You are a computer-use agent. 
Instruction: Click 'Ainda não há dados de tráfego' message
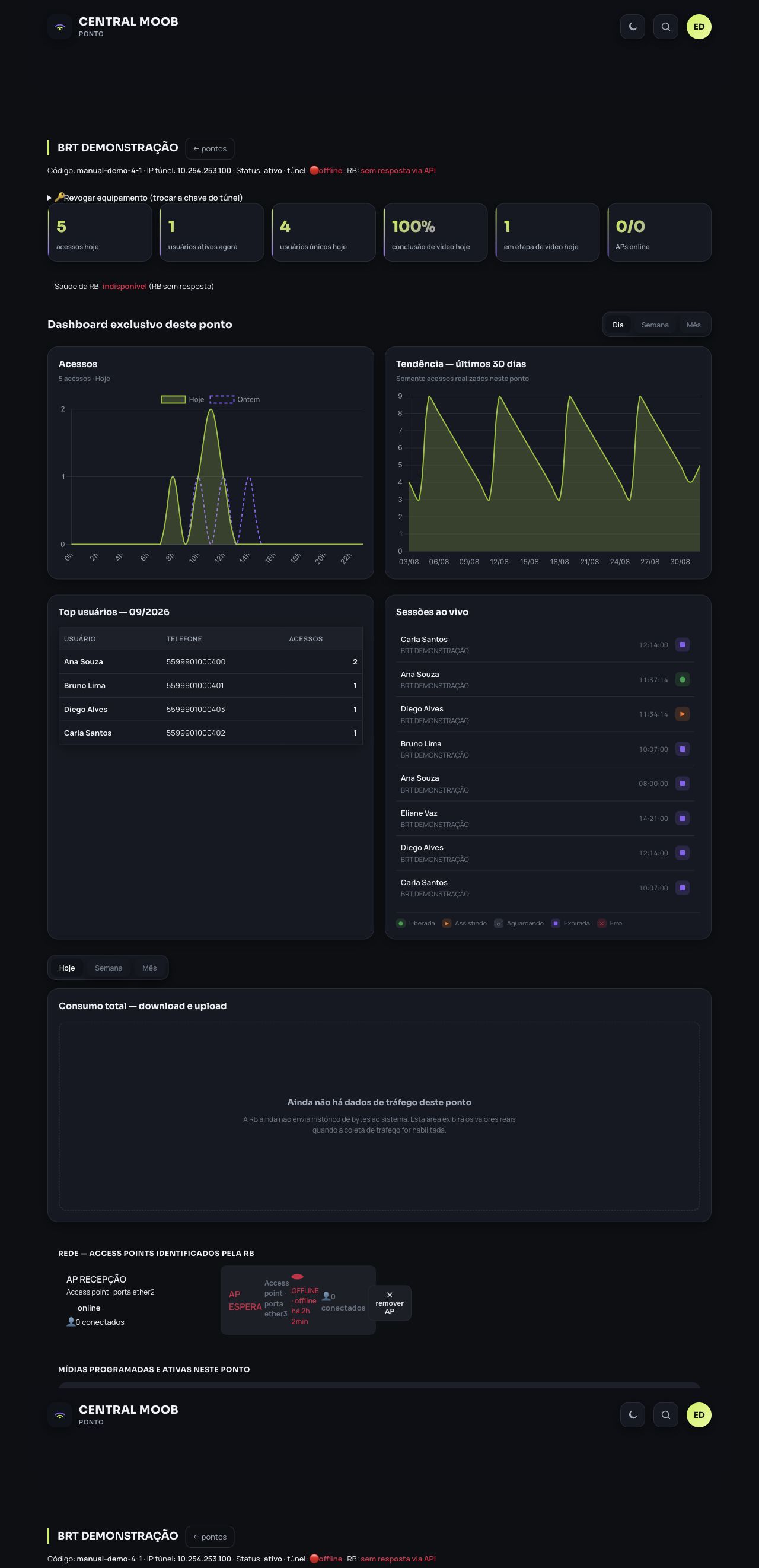(379, 1102)
